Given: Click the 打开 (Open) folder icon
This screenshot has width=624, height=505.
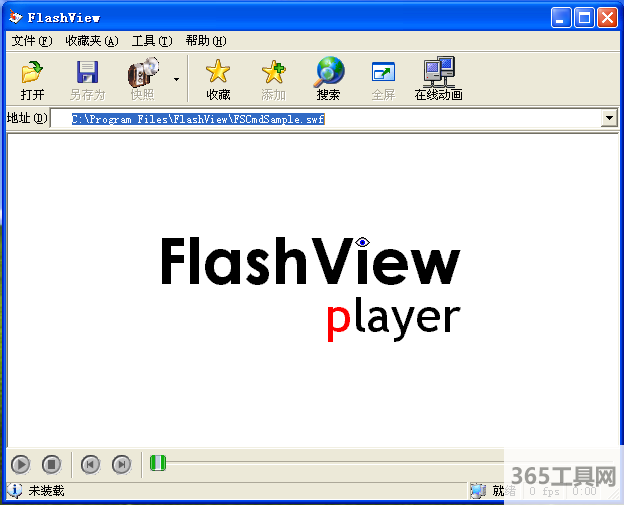Looking at the screenshot, I should tap(32, 73).
